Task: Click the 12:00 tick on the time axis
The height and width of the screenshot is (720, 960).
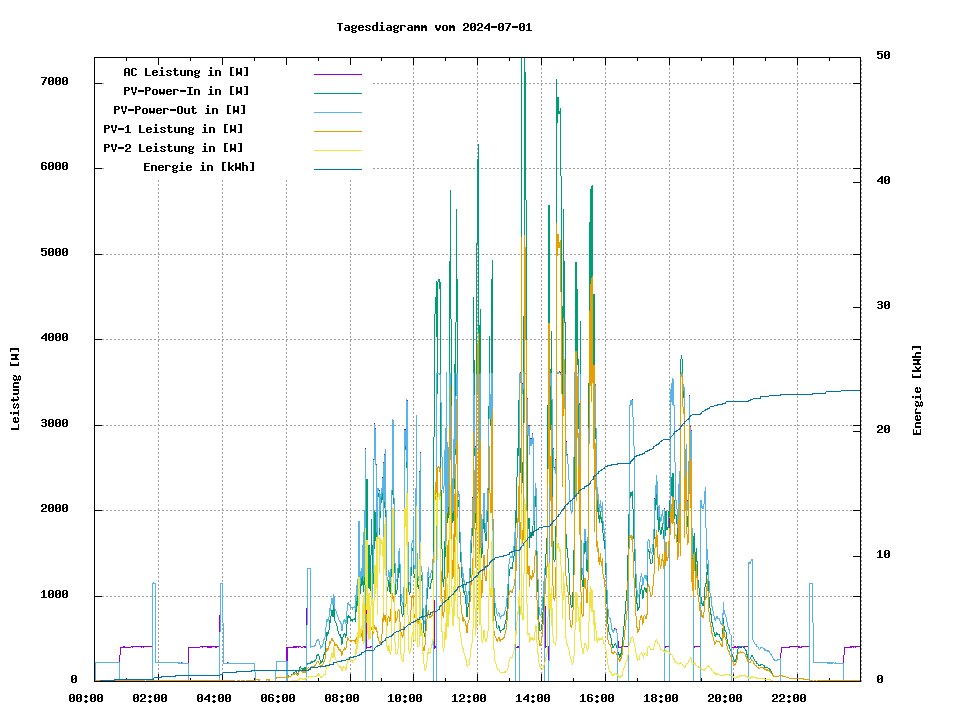Action: pos(470,698)
